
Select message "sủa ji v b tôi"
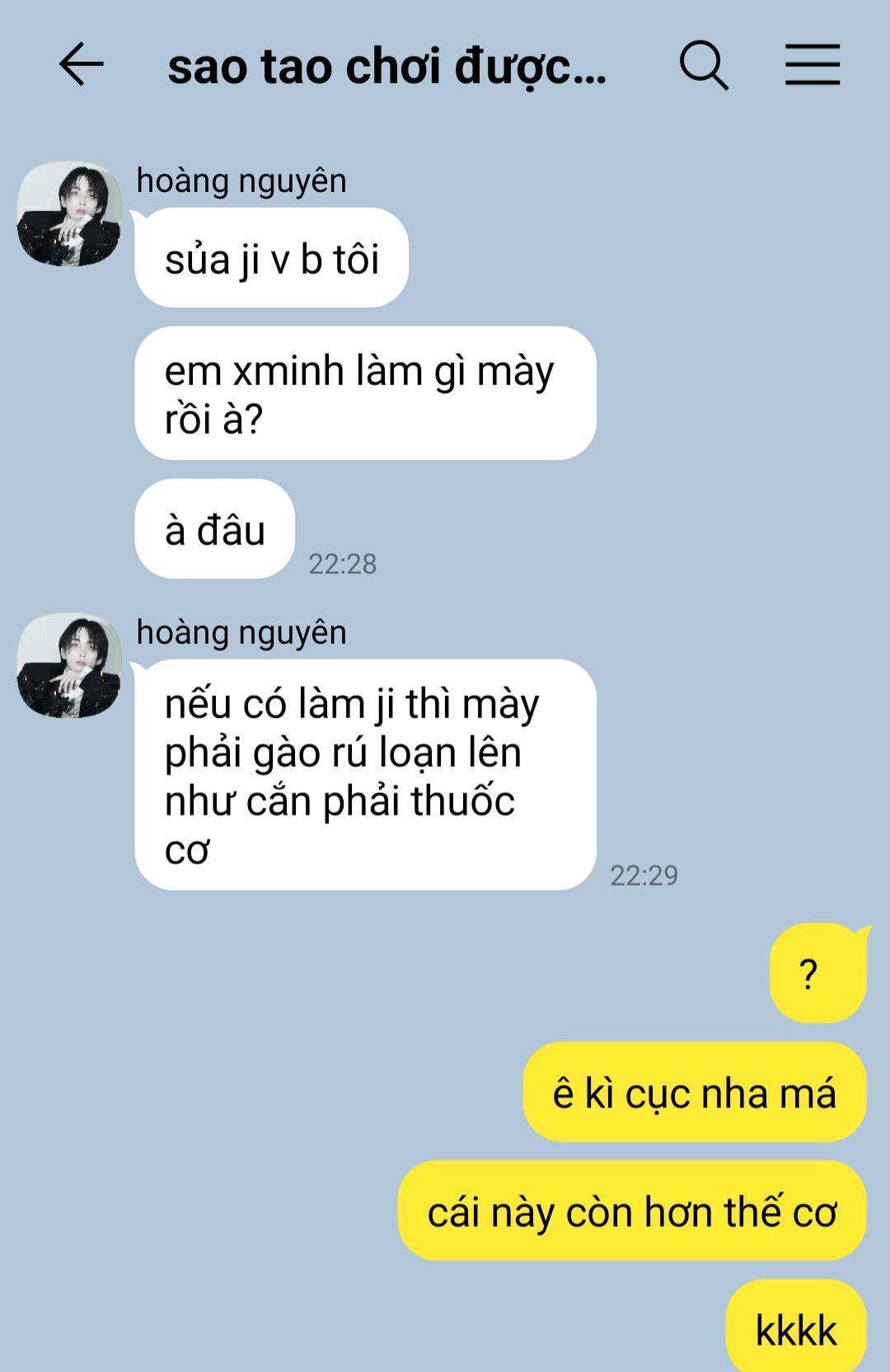[271, 258]
